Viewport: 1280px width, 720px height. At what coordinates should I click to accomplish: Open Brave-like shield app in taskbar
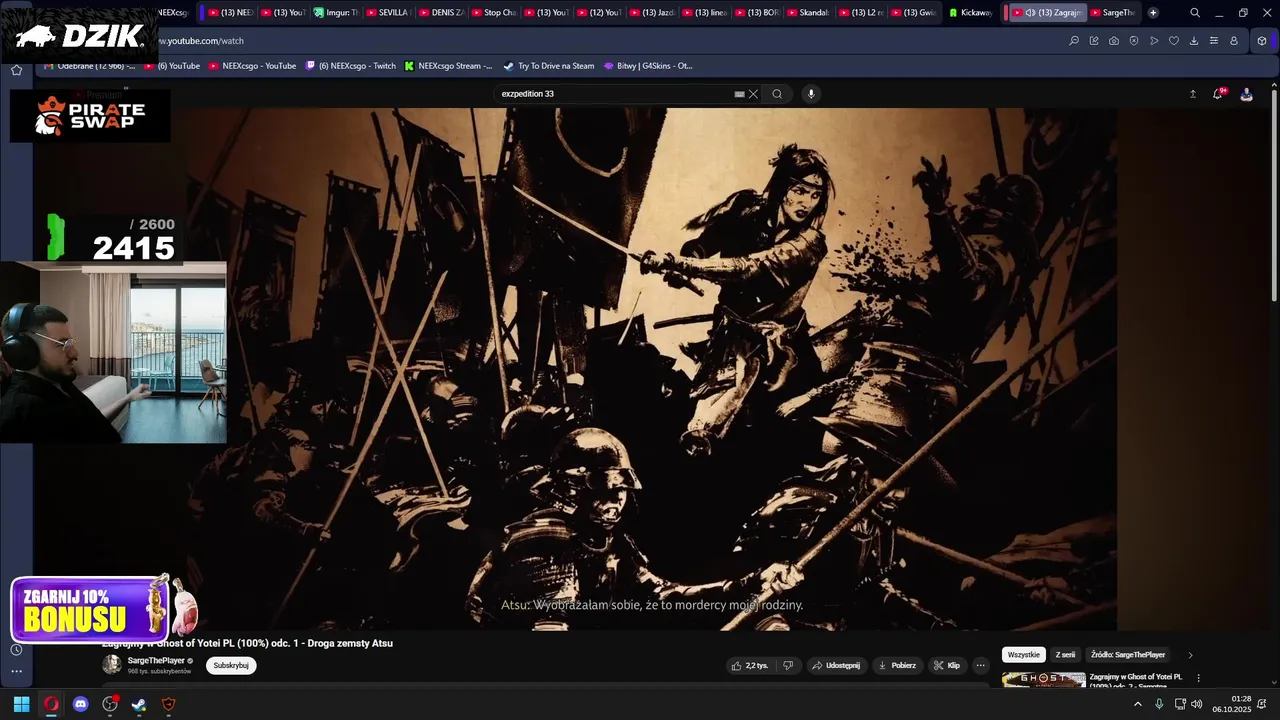point(168,704)
